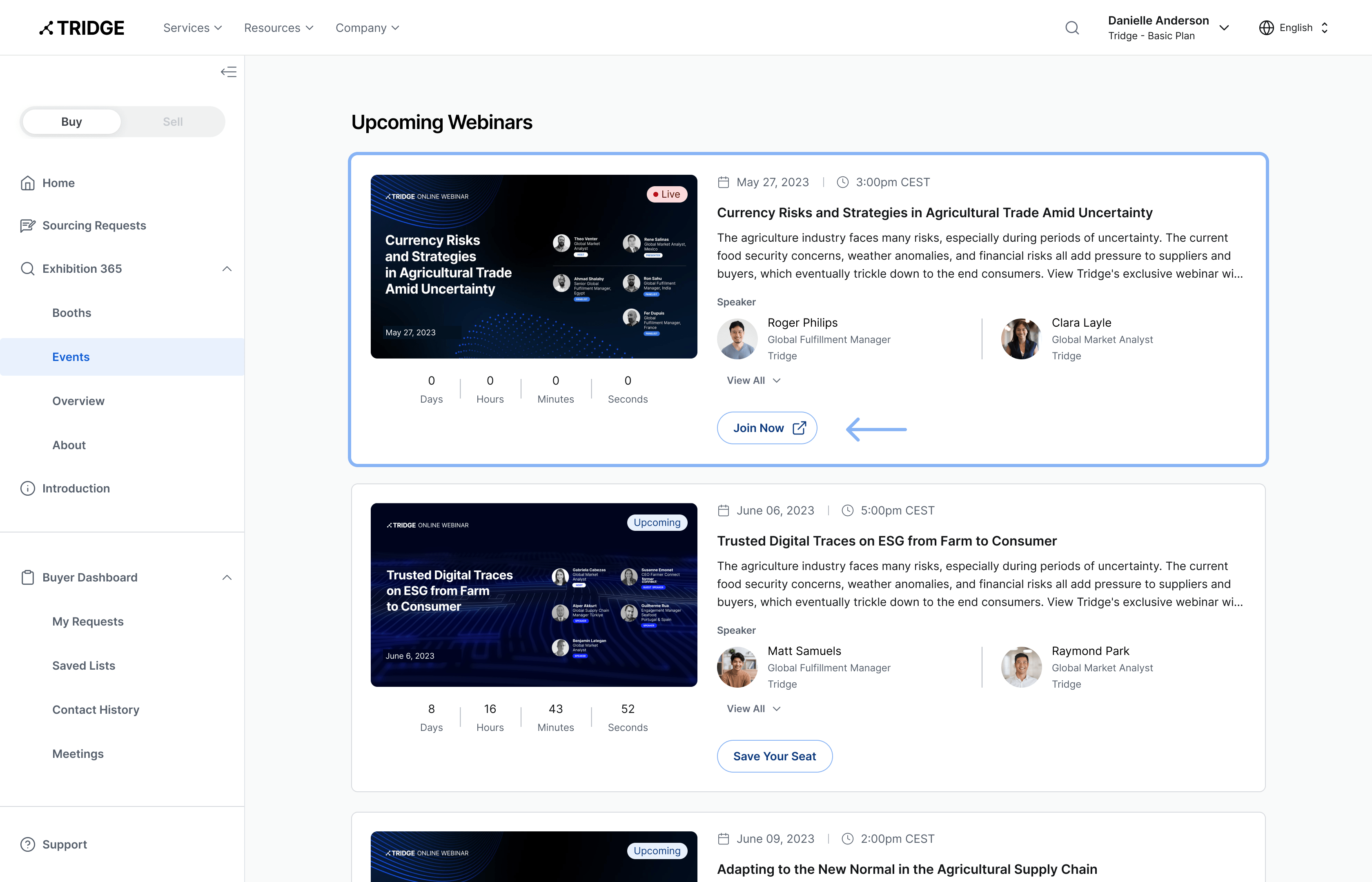Image resolution: width=1372 pixels, height=882 pixels.
Task: Click Raymond Park speaker avatar
Action: coord(1021,667)
